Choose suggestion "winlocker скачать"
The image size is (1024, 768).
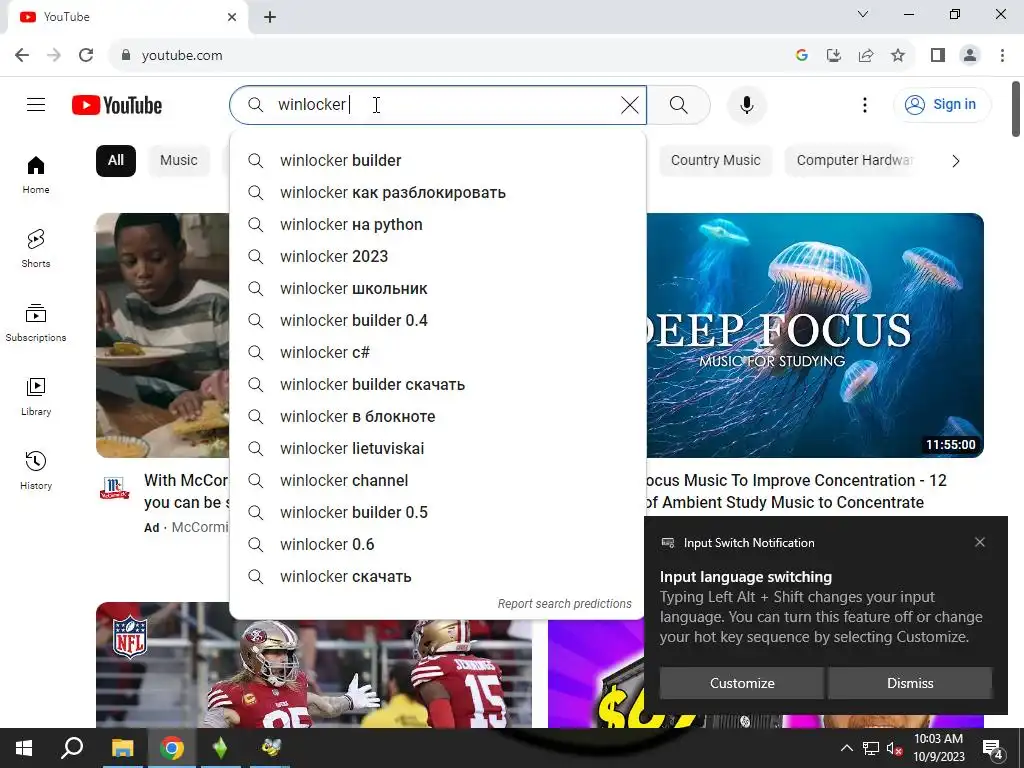pos(438,577)
